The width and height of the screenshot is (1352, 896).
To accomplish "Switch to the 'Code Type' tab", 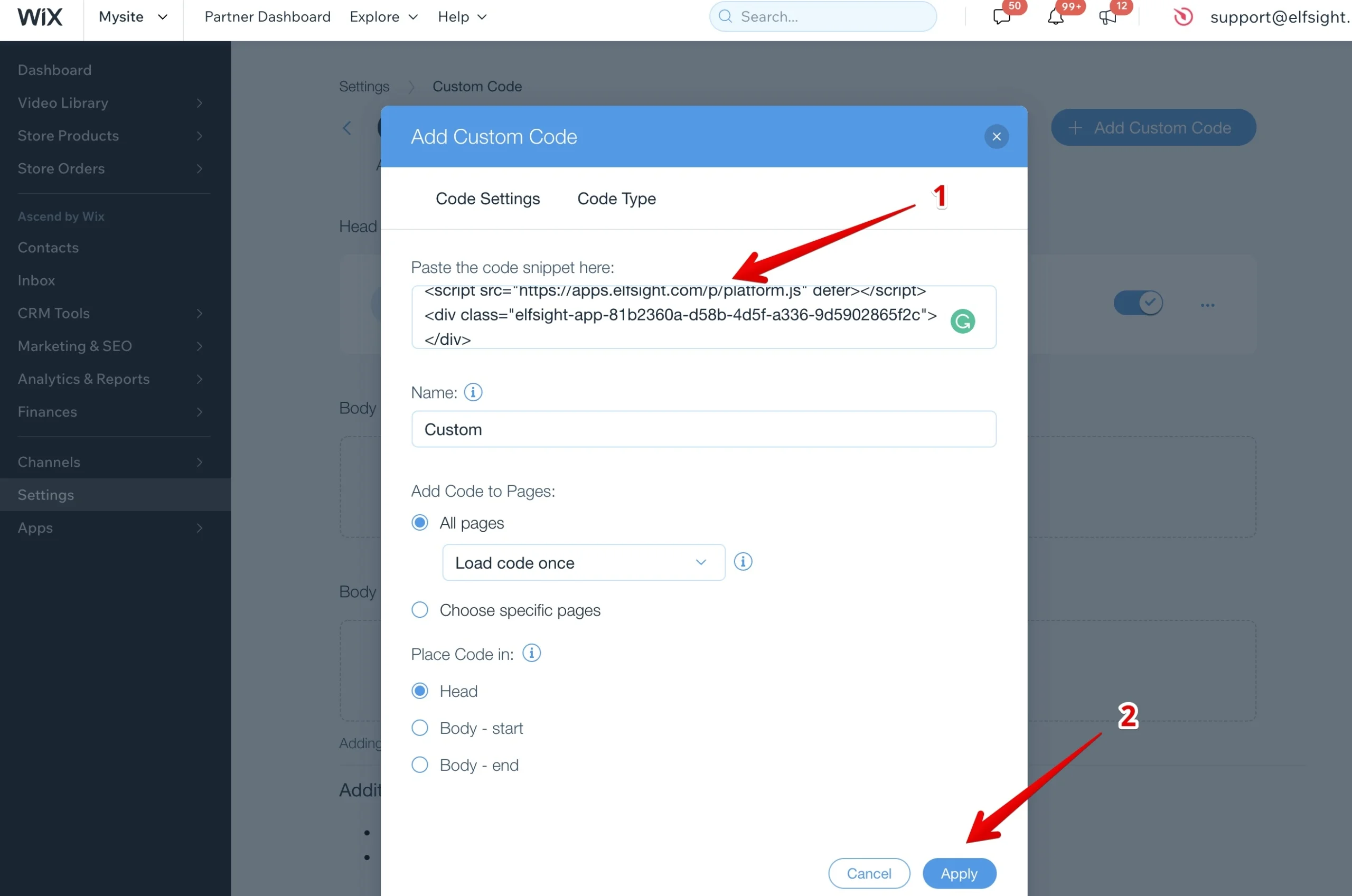I will tap(616, 198).
